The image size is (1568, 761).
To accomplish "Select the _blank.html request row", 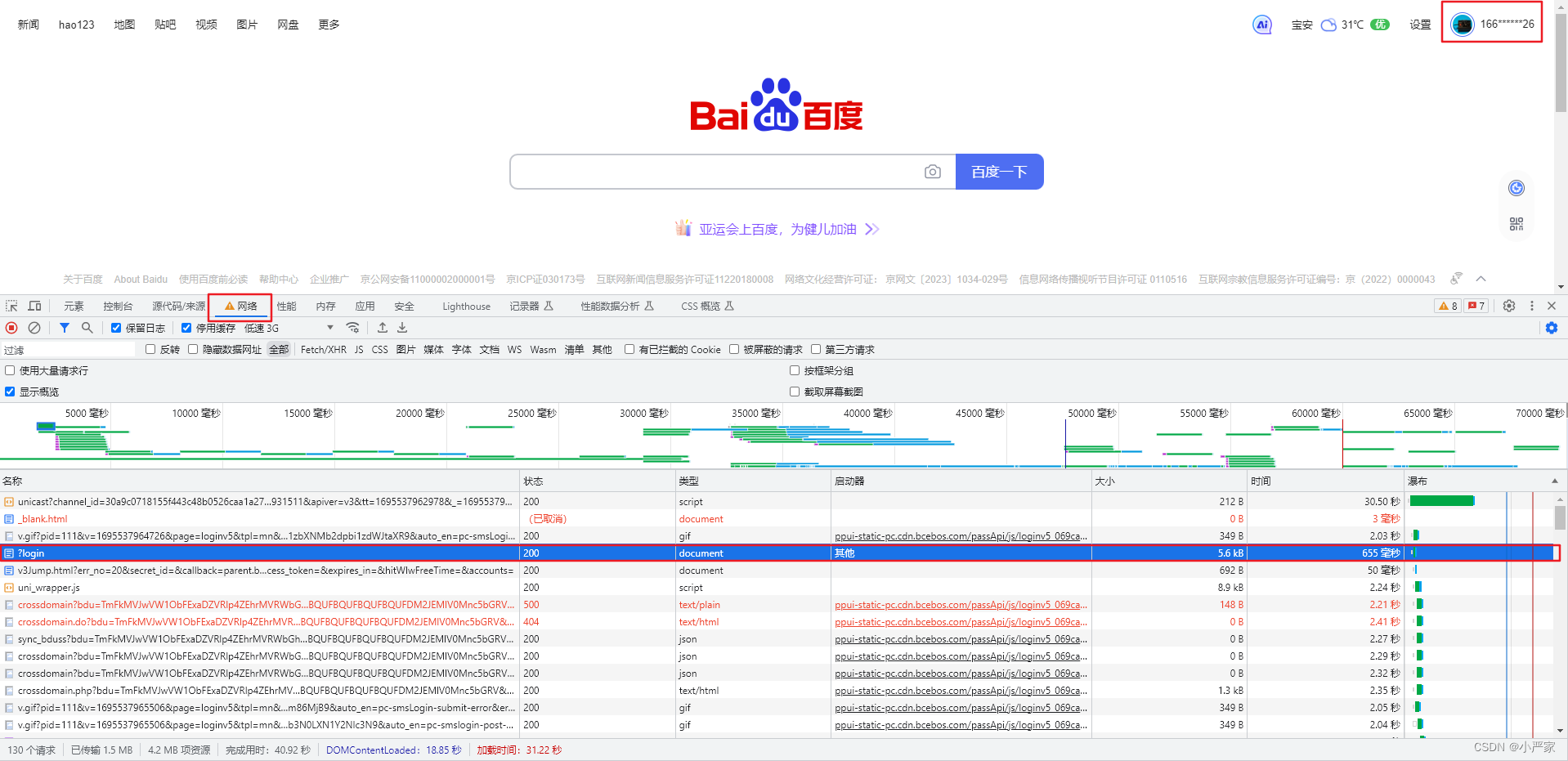I will (x=777, y=518).
